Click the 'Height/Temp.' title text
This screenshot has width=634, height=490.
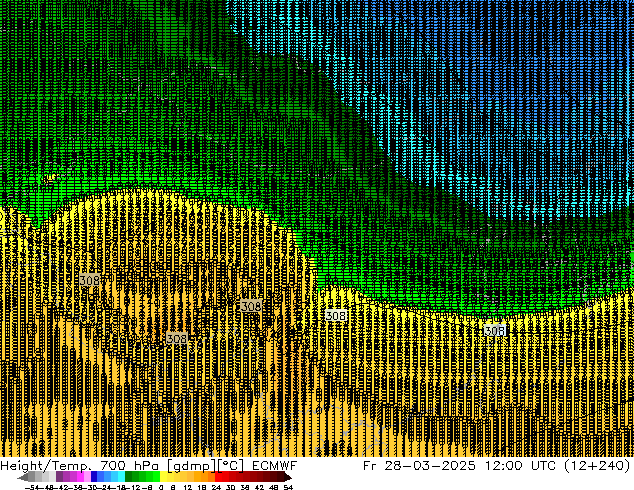48,466
